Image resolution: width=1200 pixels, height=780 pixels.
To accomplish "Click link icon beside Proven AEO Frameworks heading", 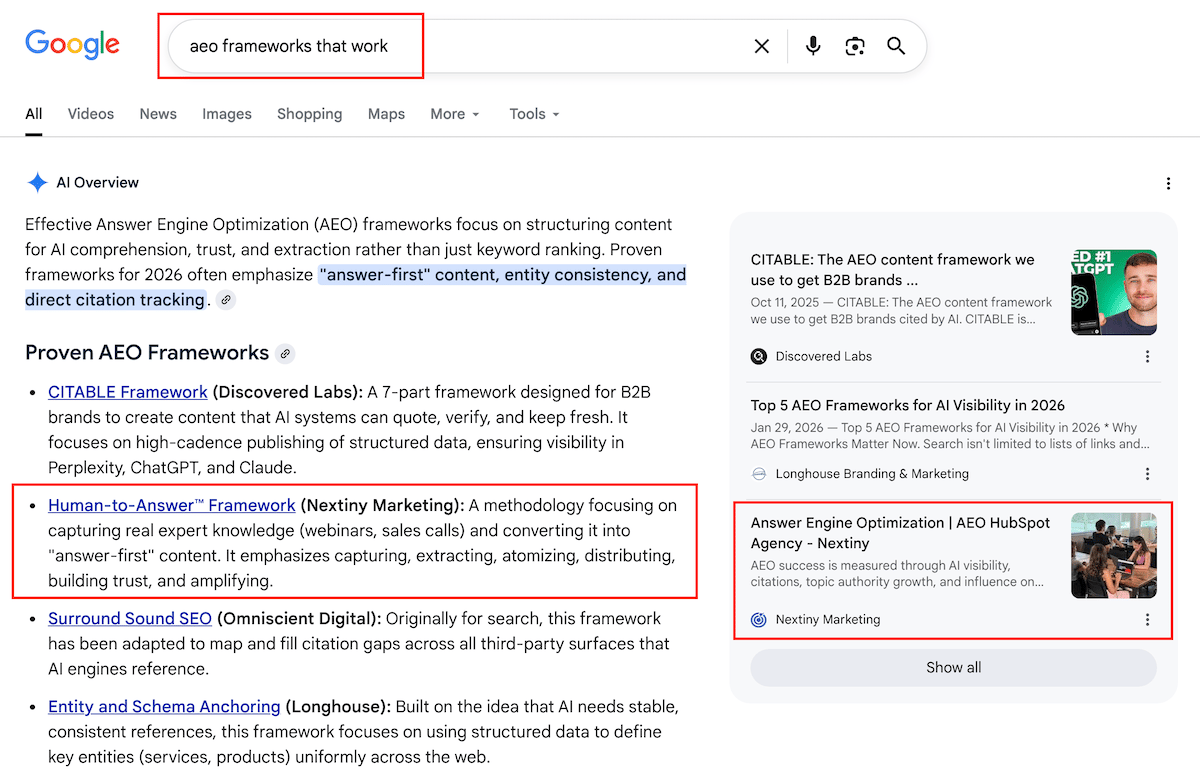I will [286, 353].
